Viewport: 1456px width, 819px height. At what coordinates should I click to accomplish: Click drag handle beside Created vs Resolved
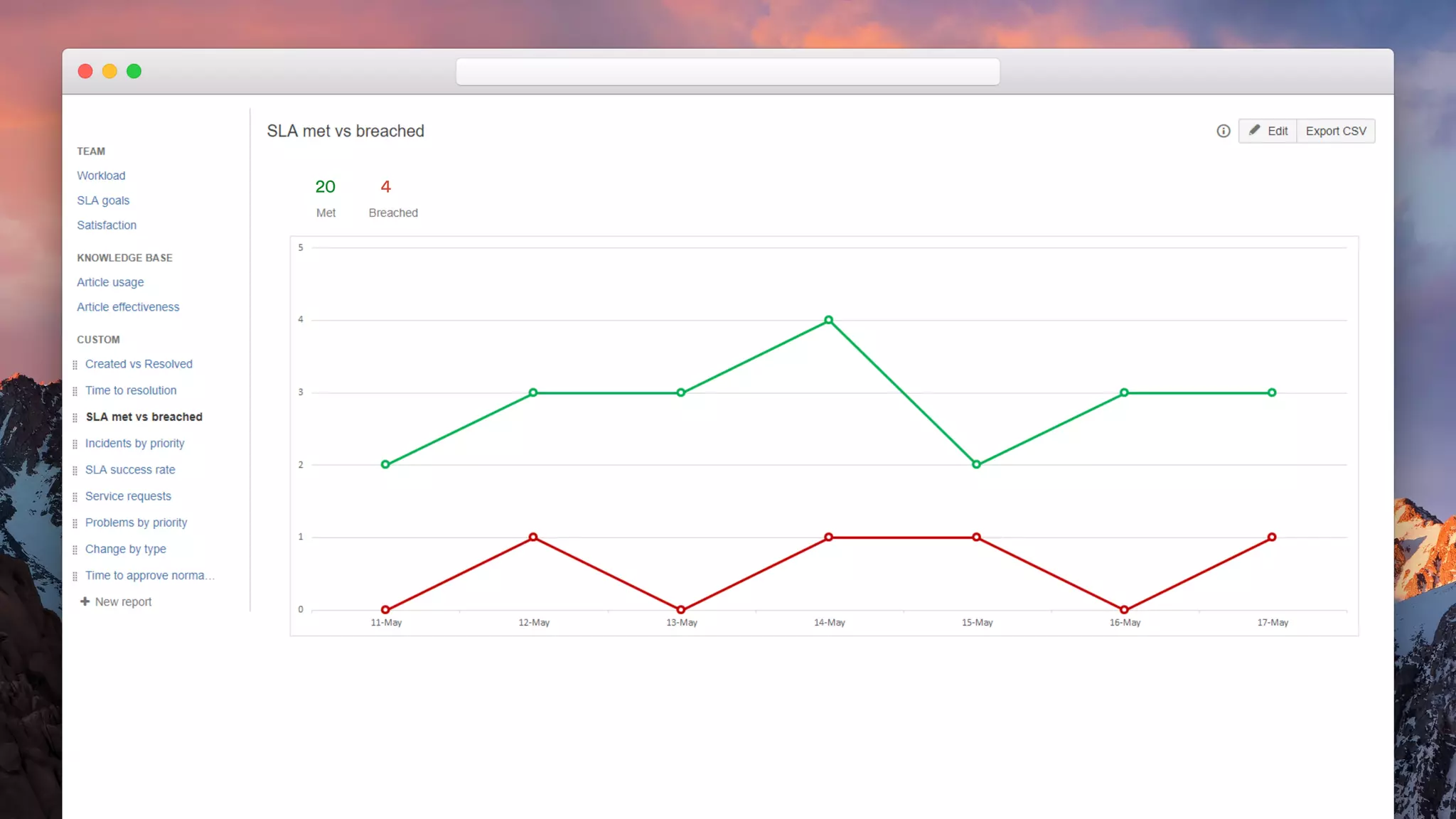coord(75,365)
